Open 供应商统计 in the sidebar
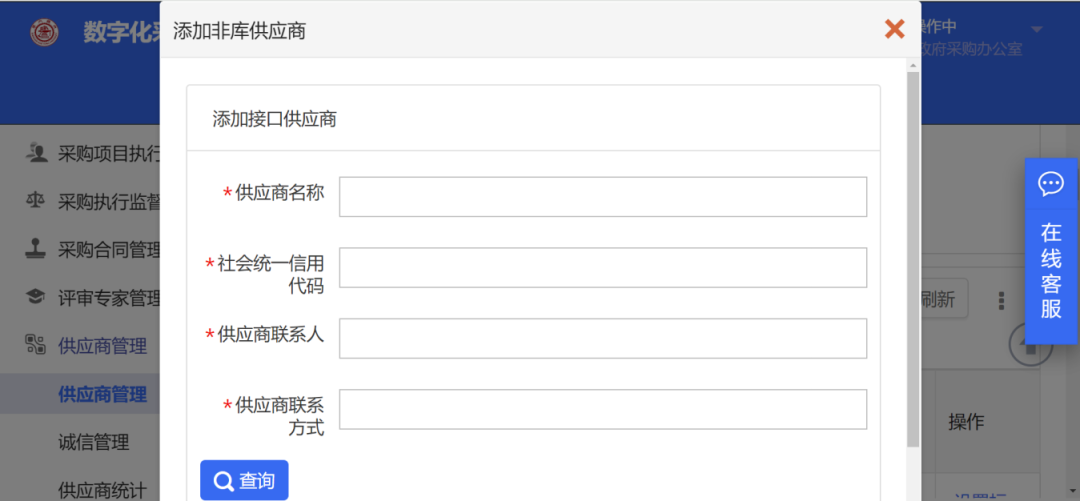This screenshot has height=501, width=1080. (102, 490)
